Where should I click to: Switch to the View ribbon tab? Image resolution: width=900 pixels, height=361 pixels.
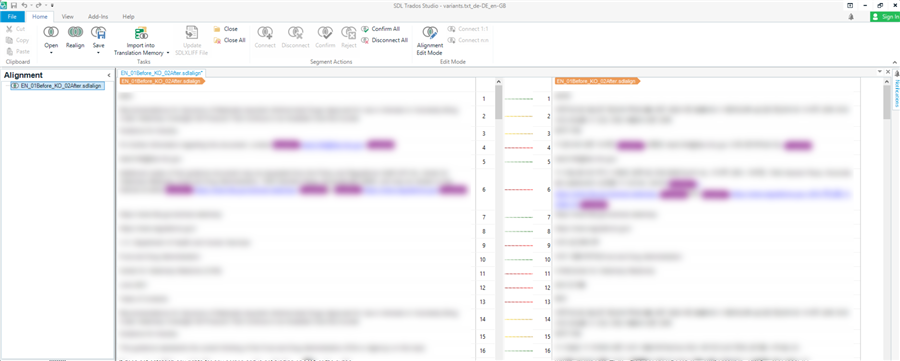67,17
